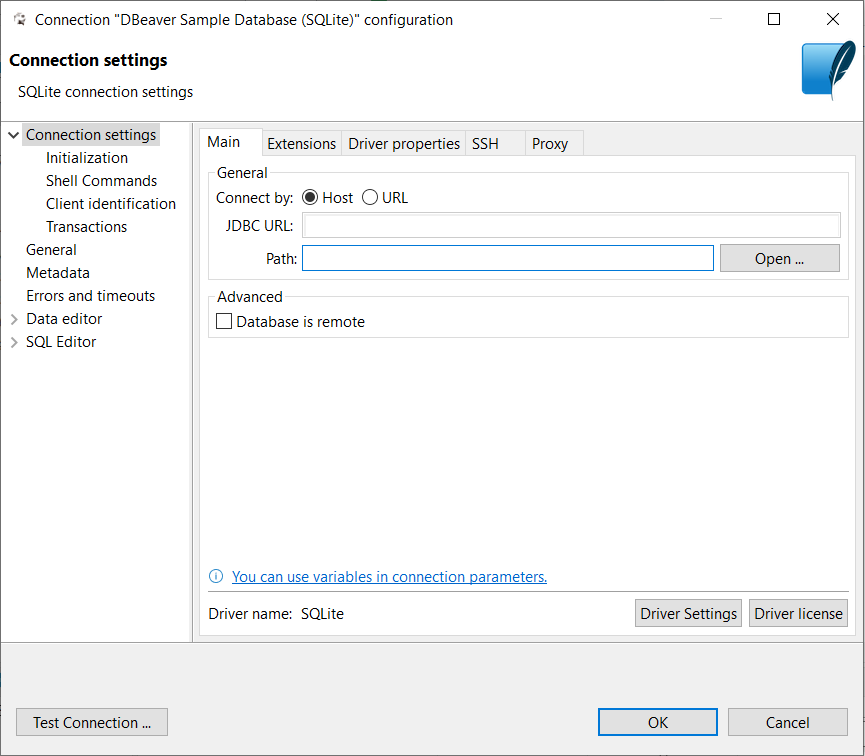Switch to the SSH tab
Image resolution: width=865 pixels, height=756 pixels.
pos(495,144)
